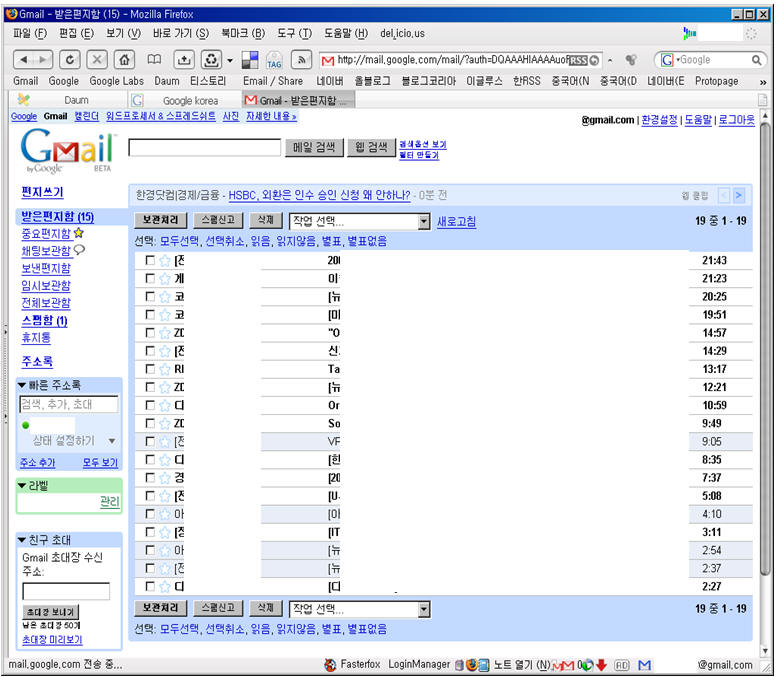Click the upload tray toolbar icon
Image resolution: width=776 pixels, height=677 pixels.
coord(184,60)
